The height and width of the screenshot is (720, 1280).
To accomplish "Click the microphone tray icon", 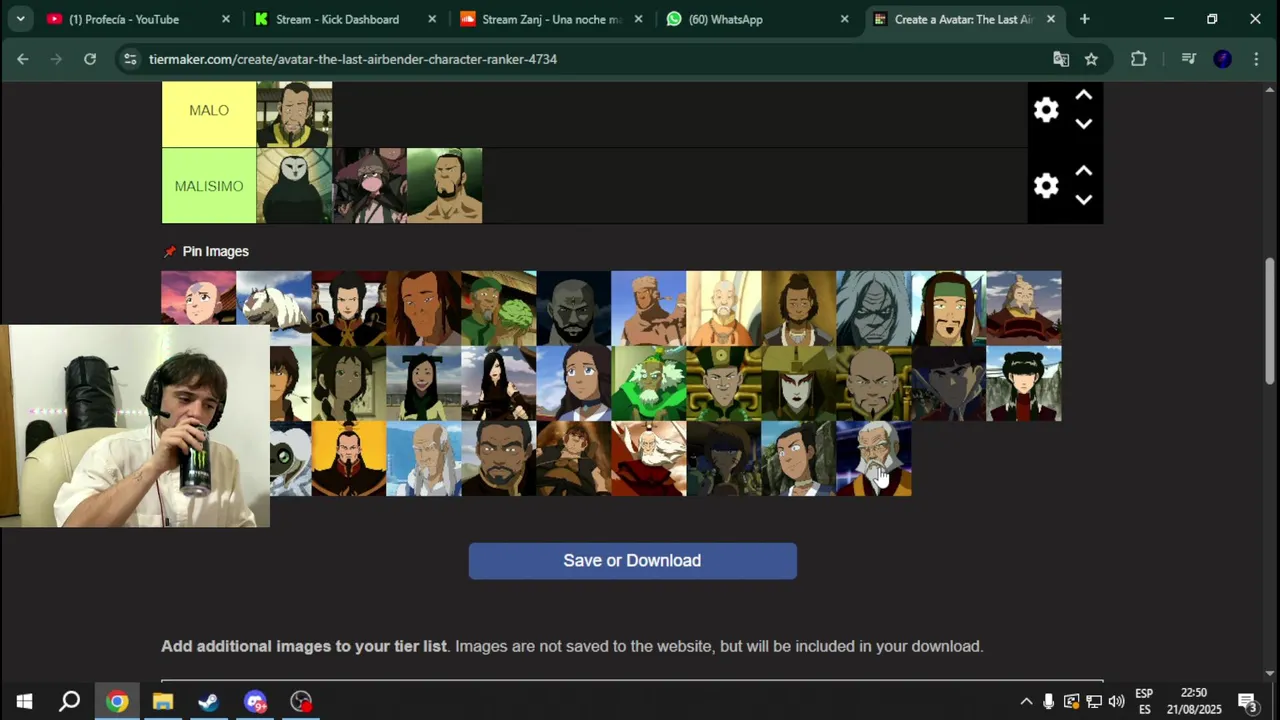I will point(1048,701).
